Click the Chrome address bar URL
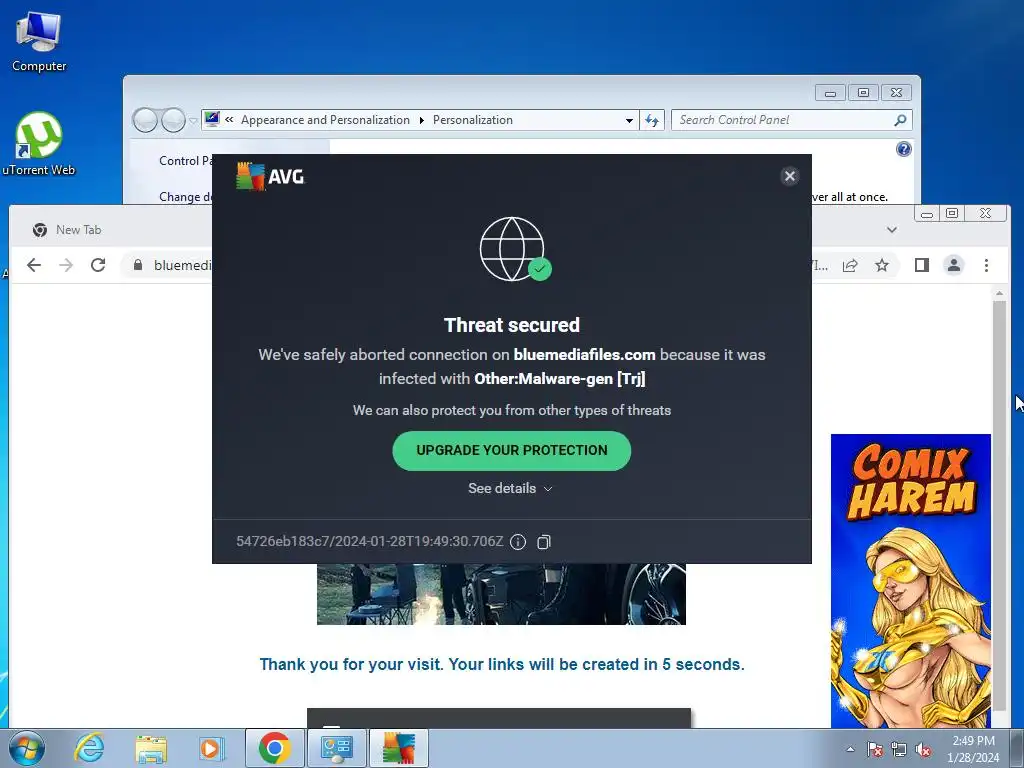The height and width of the screenshot is (768, 1024). [x=183, y=265]
